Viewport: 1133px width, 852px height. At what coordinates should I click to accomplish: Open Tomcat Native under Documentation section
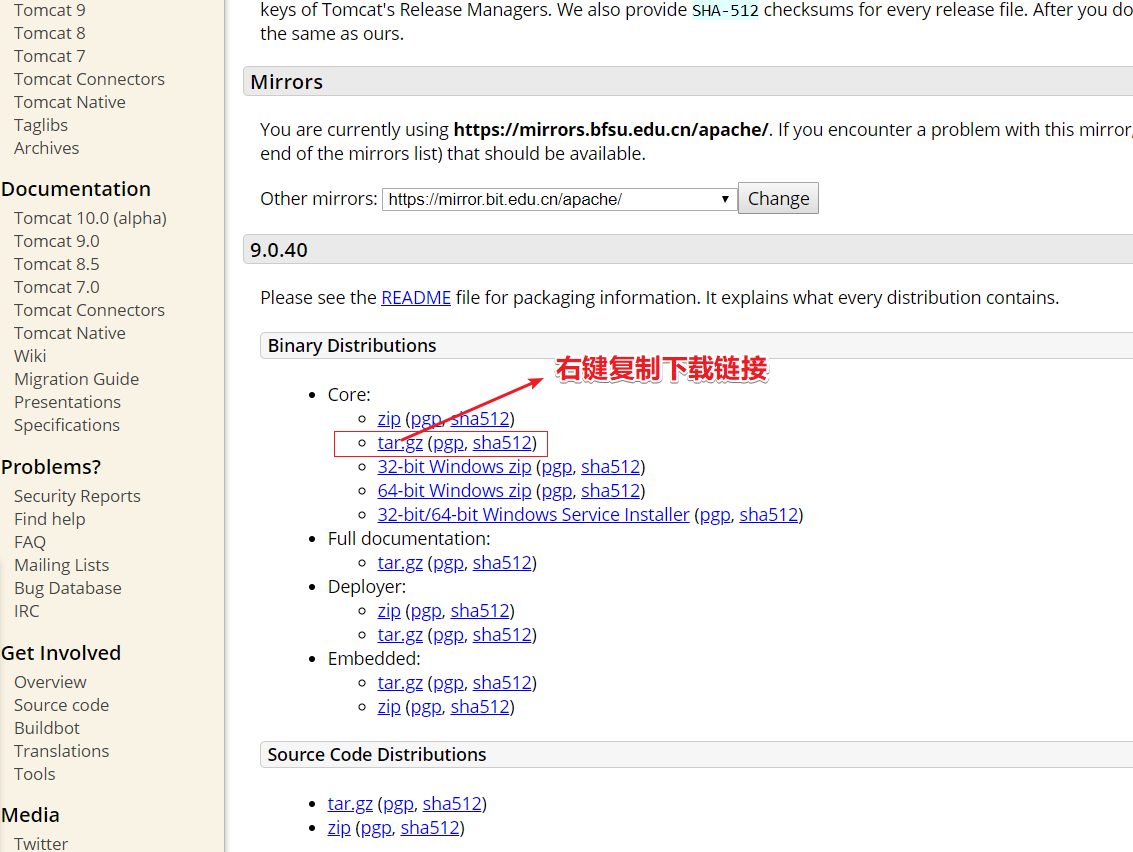(x=69, y=333)
